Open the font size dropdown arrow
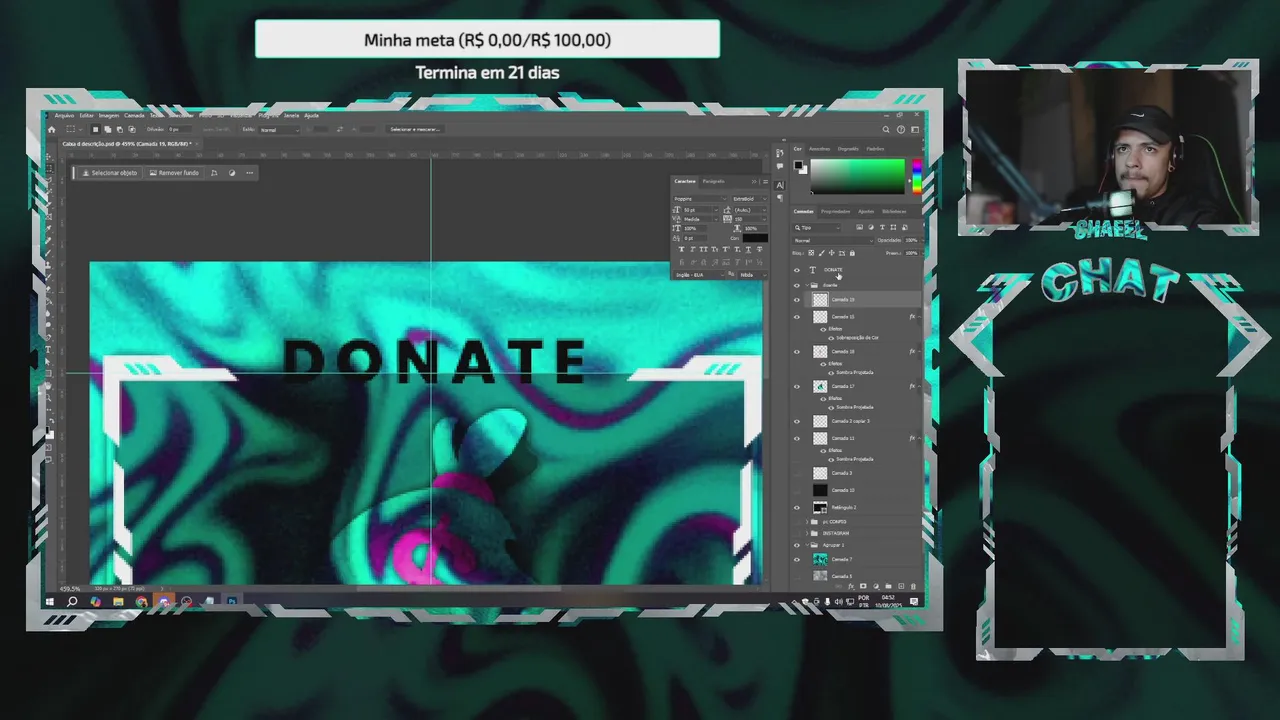 click(716, 210)
